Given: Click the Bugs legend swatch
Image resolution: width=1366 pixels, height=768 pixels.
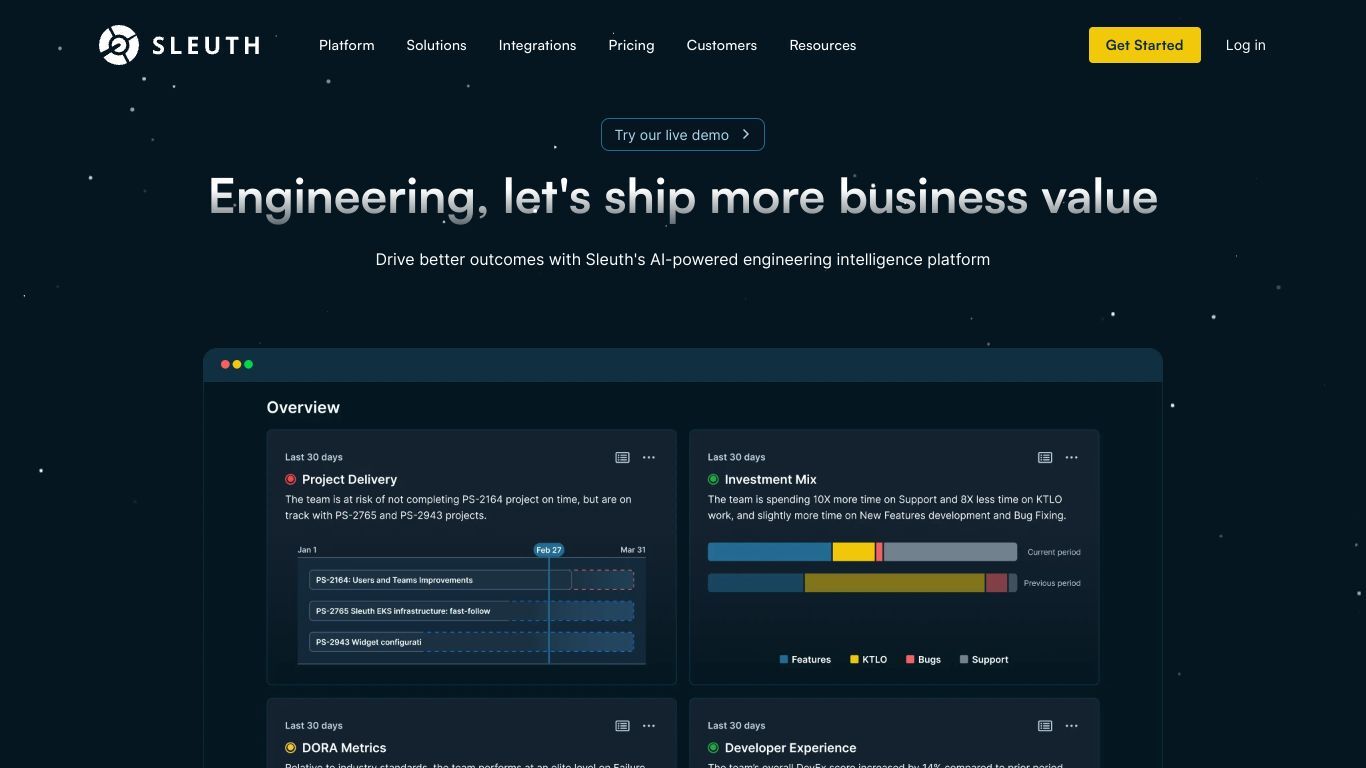Looking at the screenshot, I should 910,660.
